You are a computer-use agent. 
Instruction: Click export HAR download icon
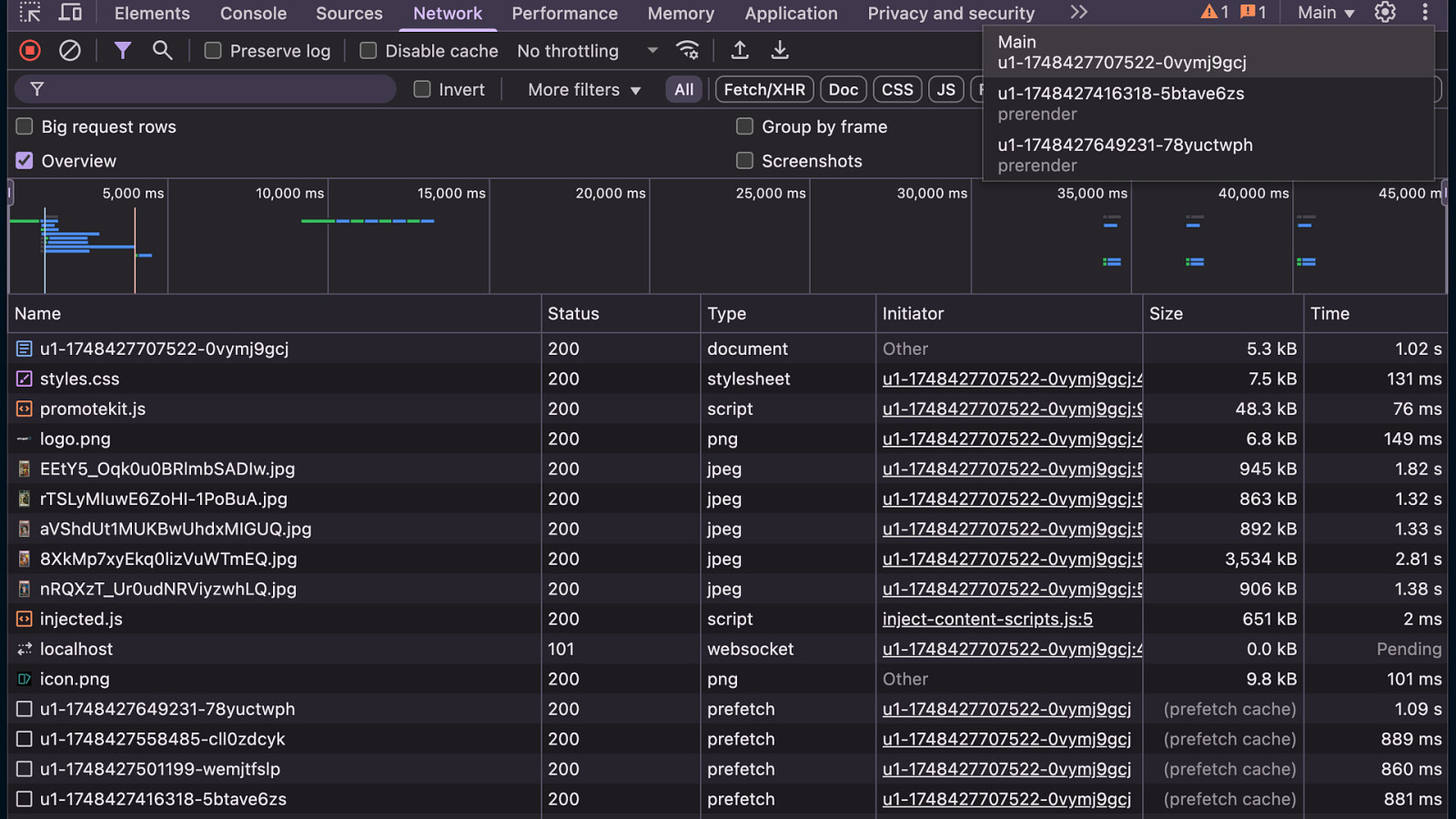point(780,51)
